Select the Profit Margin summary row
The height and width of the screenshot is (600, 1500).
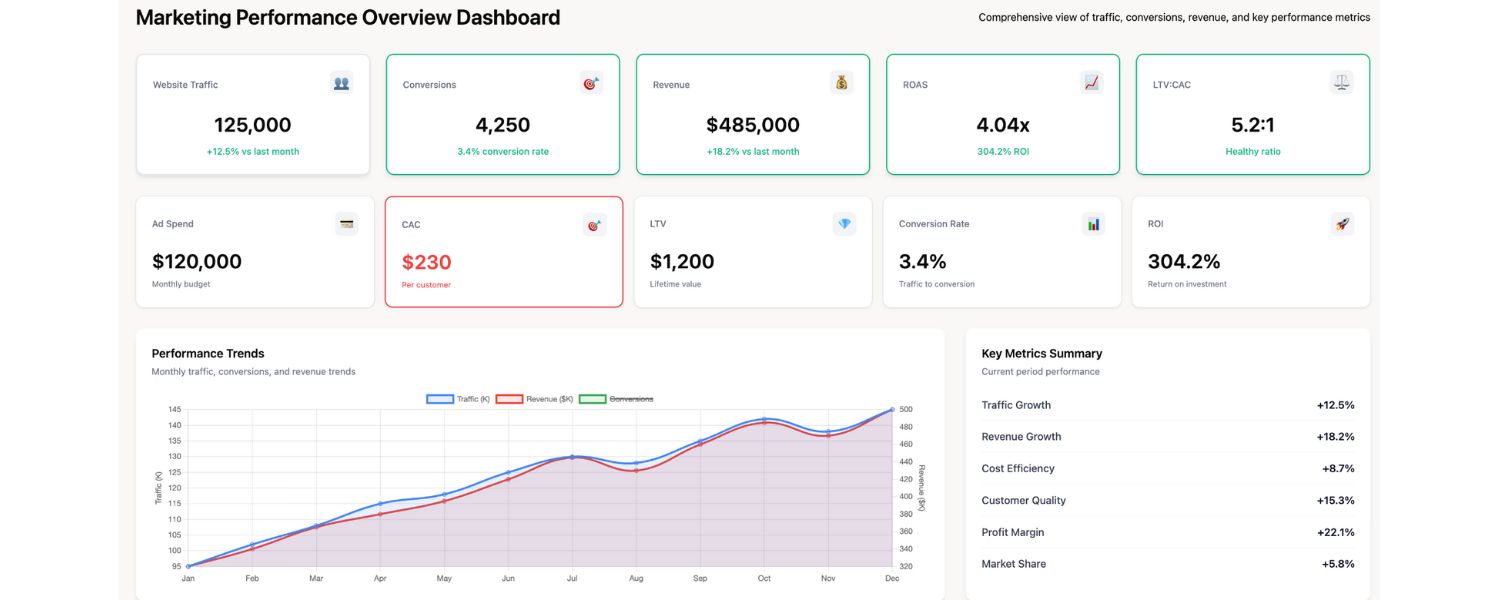point(1167,532)
